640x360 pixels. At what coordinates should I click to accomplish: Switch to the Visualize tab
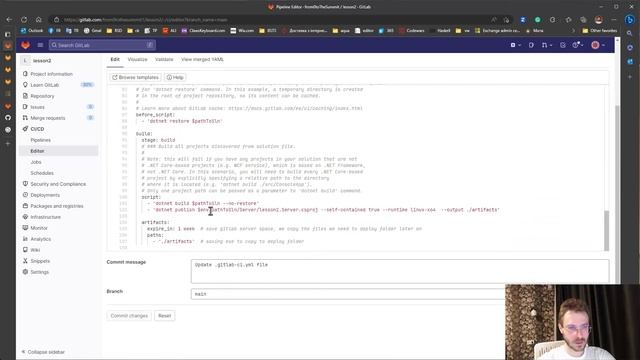(138, 60)
